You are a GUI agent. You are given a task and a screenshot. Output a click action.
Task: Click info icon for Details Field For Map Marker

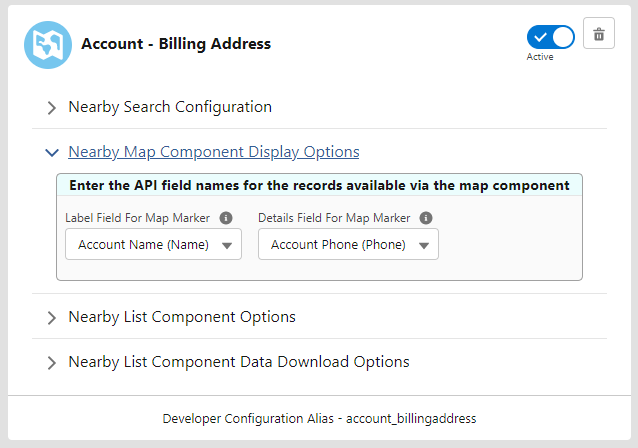(426, 218)
